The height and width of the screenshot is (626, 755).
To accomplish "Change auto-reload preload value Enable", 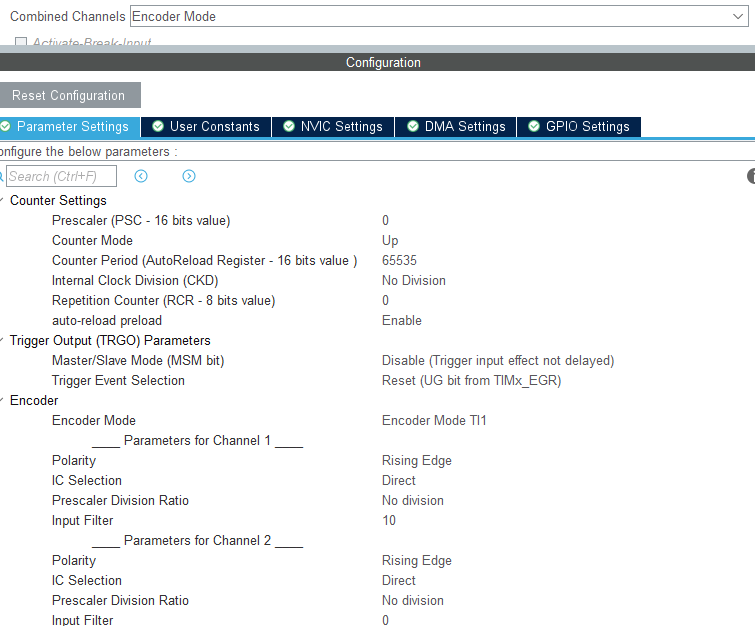I will pos(402,321).
